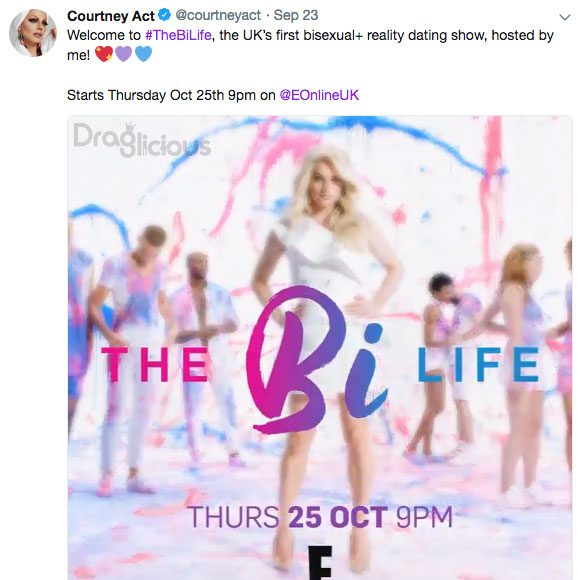
Task: Open Courtney Act's profile avatar
Action: (x=33, y=33)
